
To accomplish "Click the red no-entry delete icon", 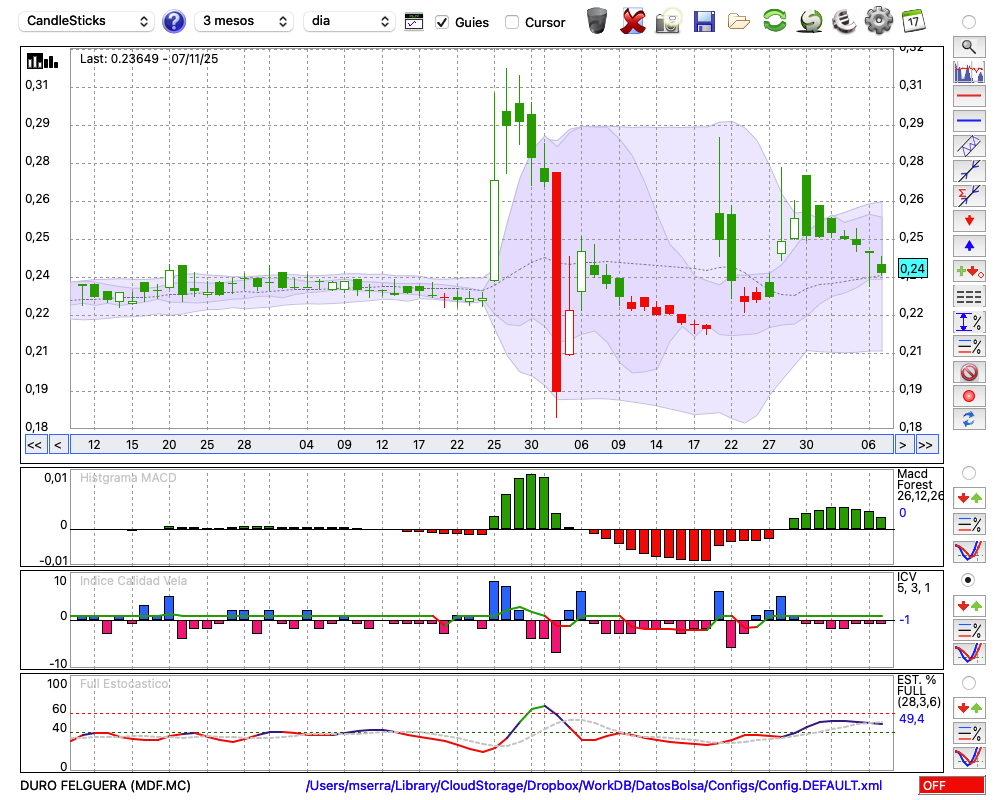I will coord(968,372).
